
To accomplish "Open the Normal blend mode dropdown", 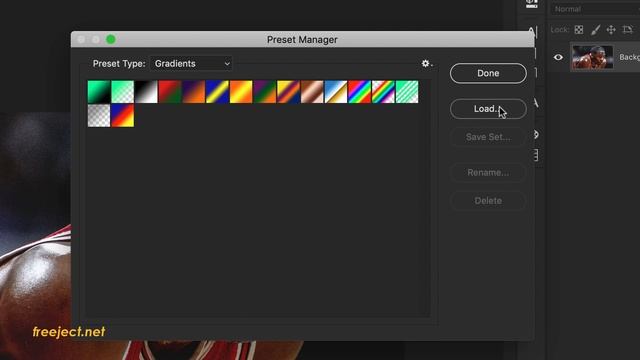I will tap(595, 9).
